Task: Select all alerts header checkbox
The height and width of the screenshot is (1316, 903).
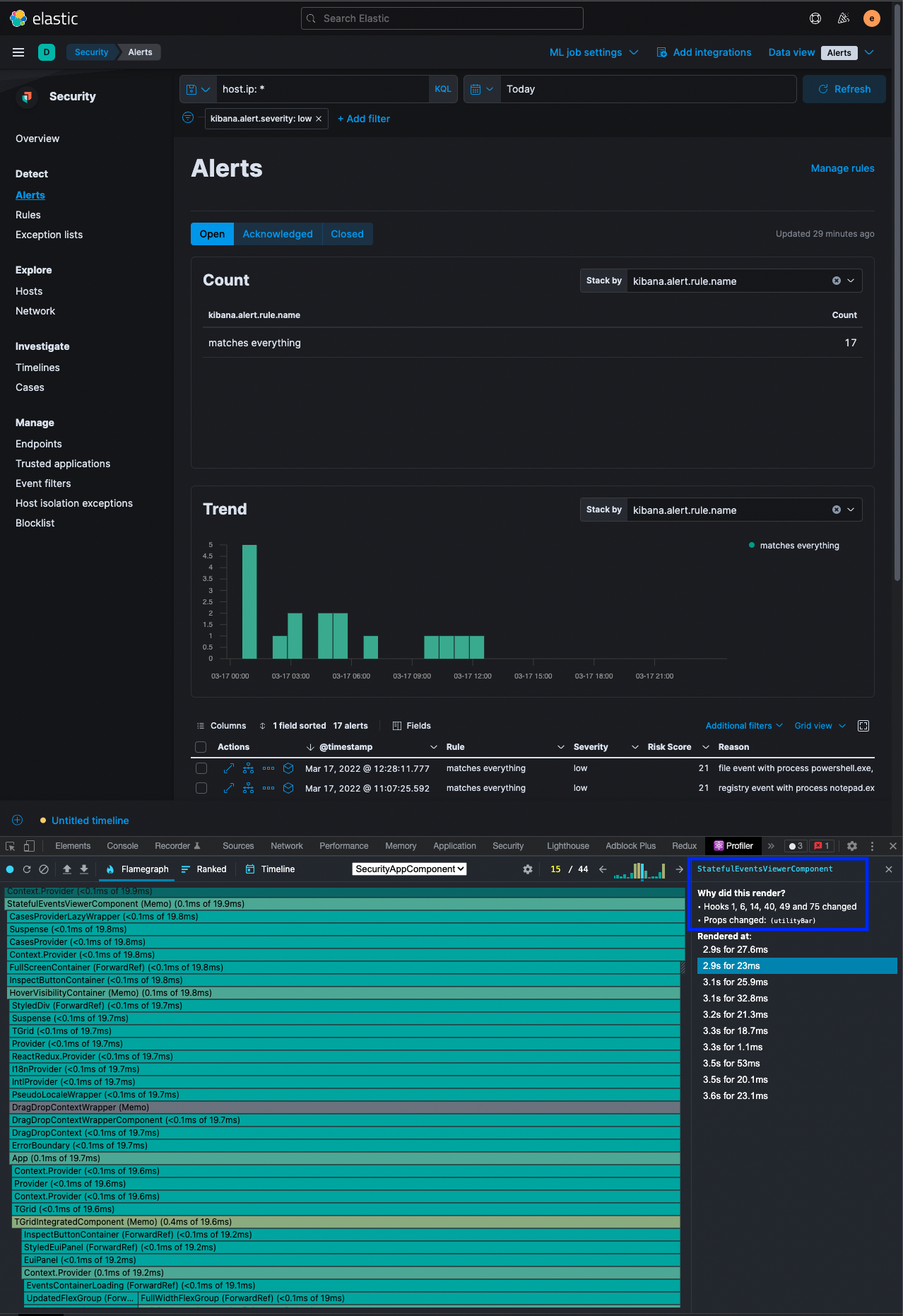Action: [x=201, y=747]
